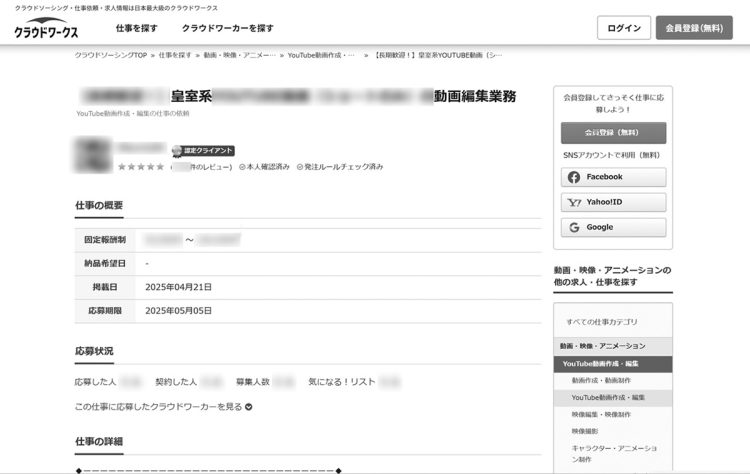Select すべての仕事カテゴリ in sidebar
750x474 pixels.
[x=602, y=322]
